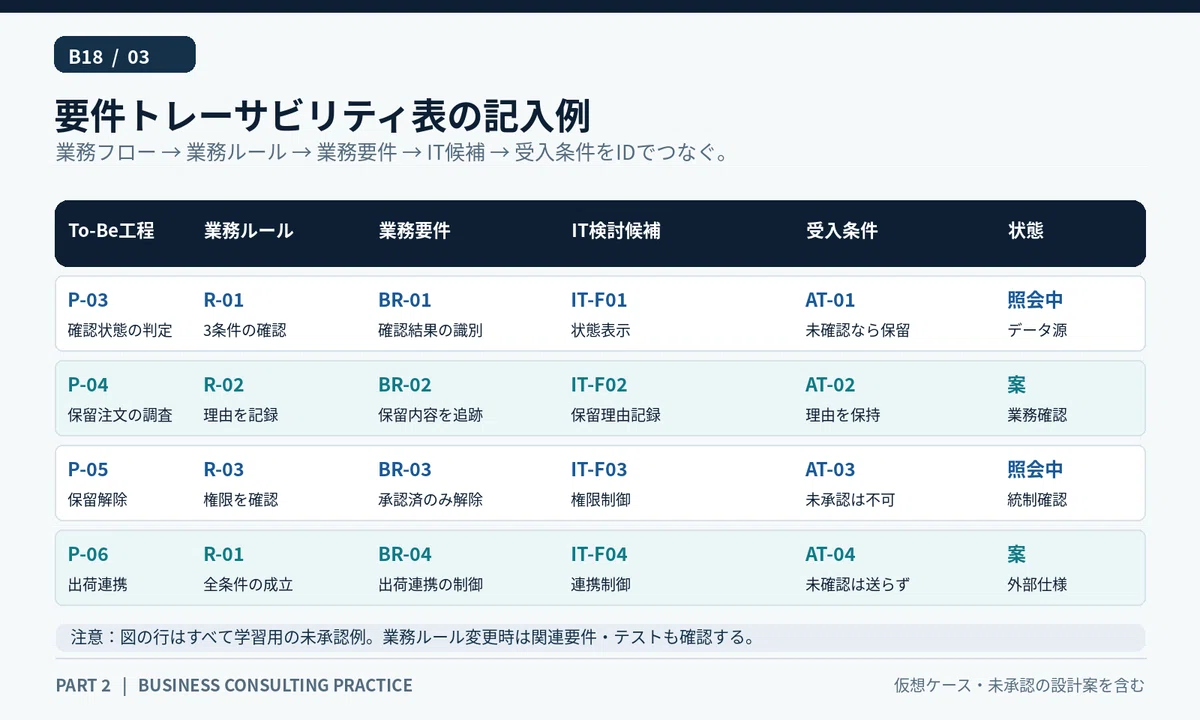Click the text "保留内容を追跡"
The image size is (1200, 720).
[431, 415]
